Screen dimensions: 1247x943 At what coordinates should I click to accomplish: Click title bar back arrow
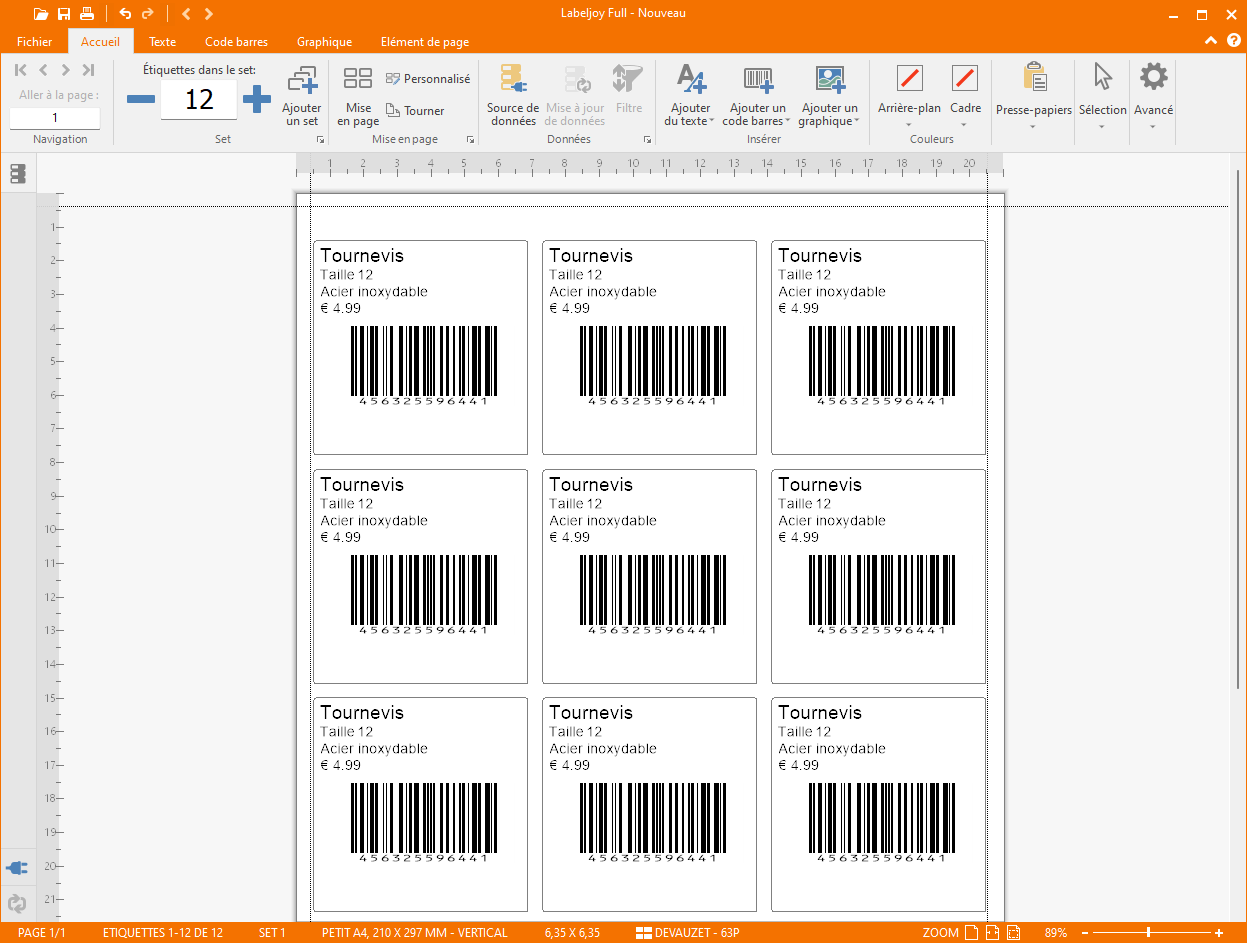(x=186, y=14)
